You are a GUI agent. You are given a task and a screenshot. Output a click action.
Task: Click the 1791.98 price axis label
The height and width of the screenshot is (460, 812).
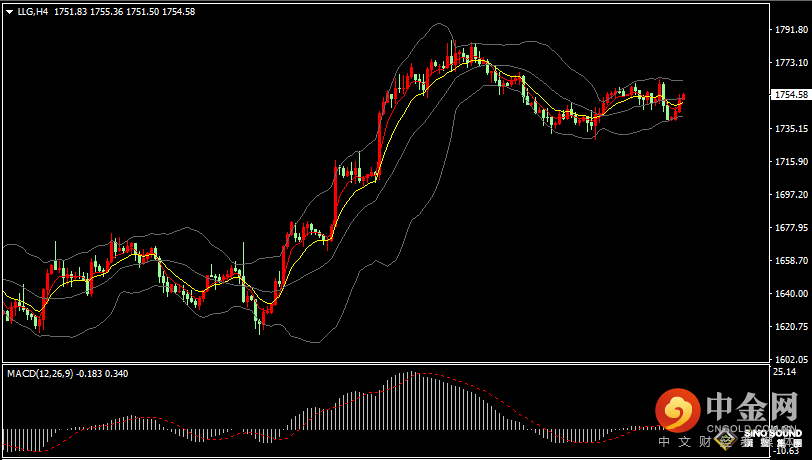791,30
